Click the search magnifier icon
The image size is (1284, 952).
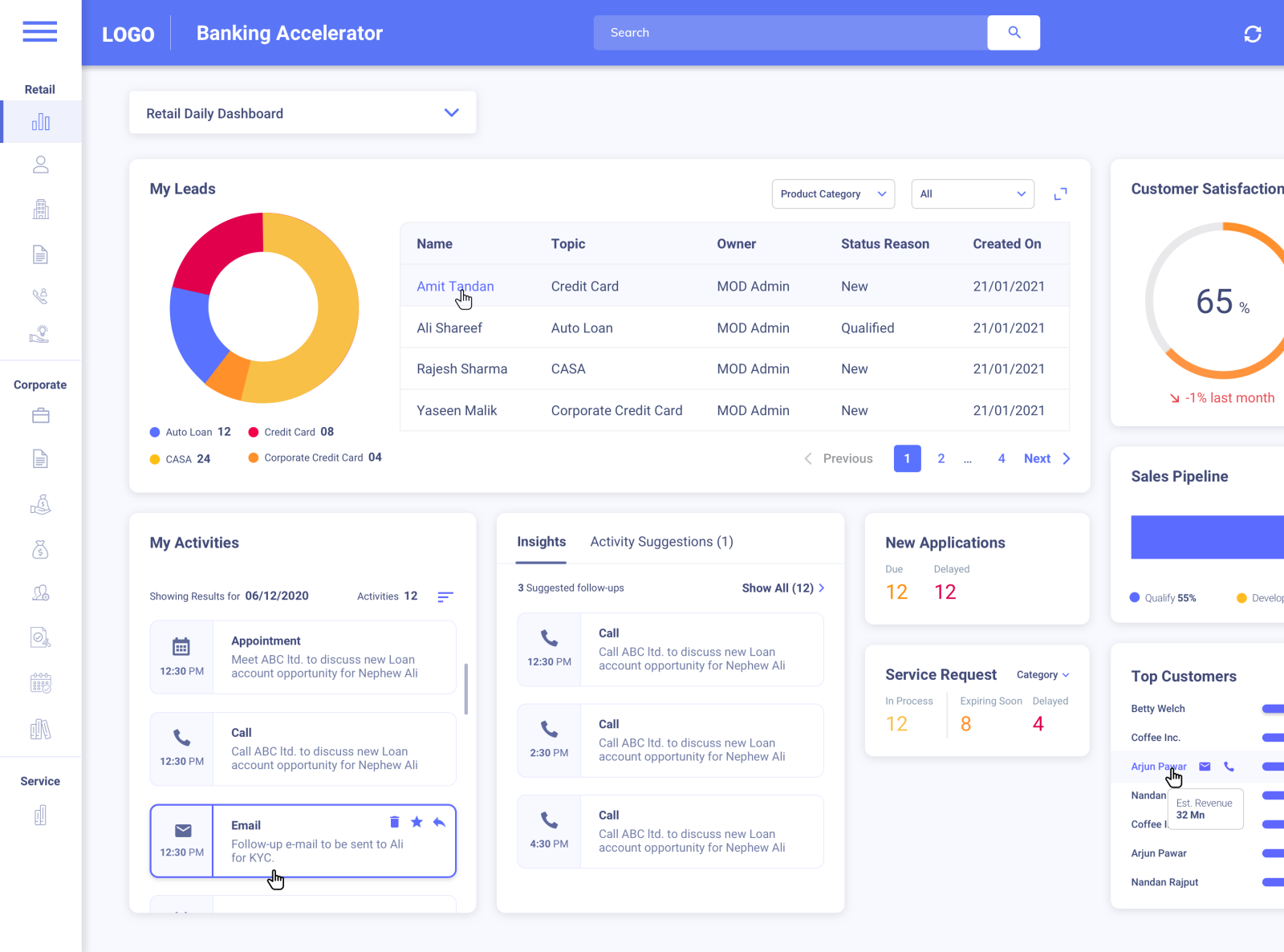[1013, 32]
